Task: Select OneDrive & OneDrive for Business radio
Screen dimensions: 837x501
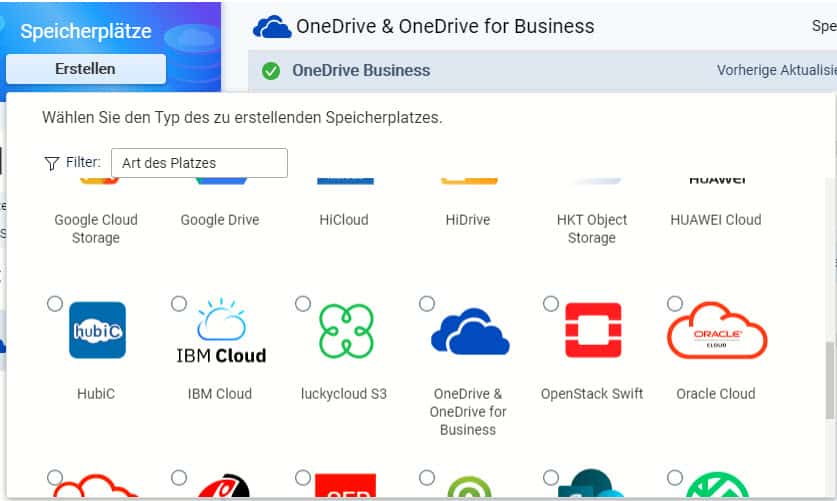Action: 427,304
